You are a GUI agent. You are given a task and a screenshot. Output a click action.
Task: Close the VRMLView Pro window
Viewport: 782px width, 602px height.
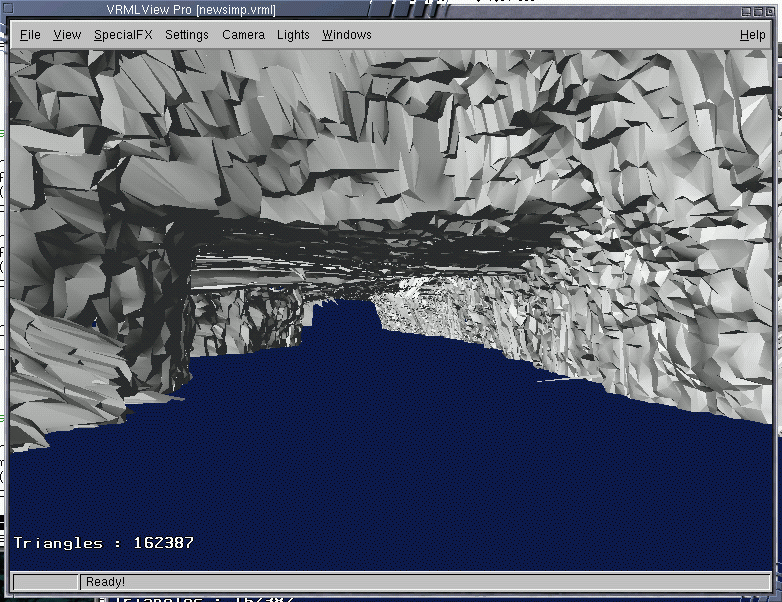coord(770,9)
